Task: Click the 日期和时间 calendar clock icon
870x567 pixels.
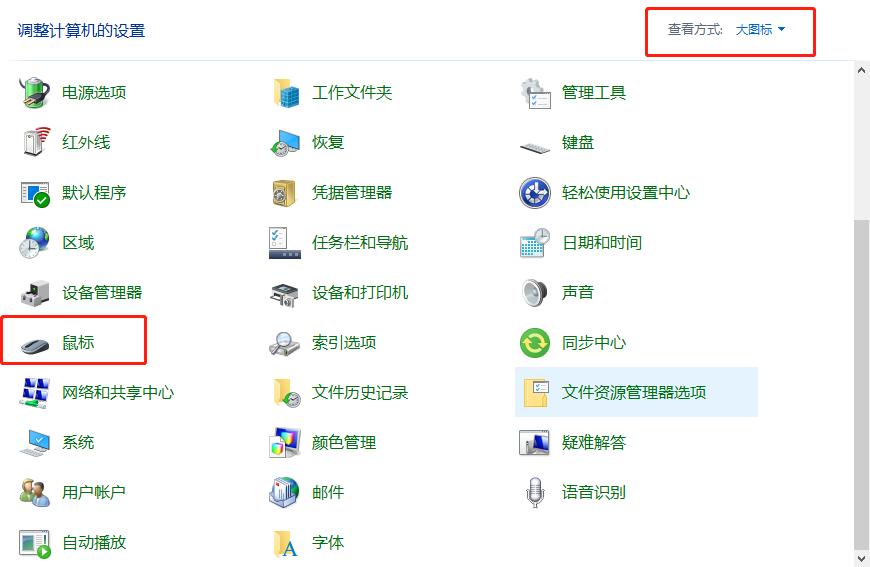Action: click(535, 242)
